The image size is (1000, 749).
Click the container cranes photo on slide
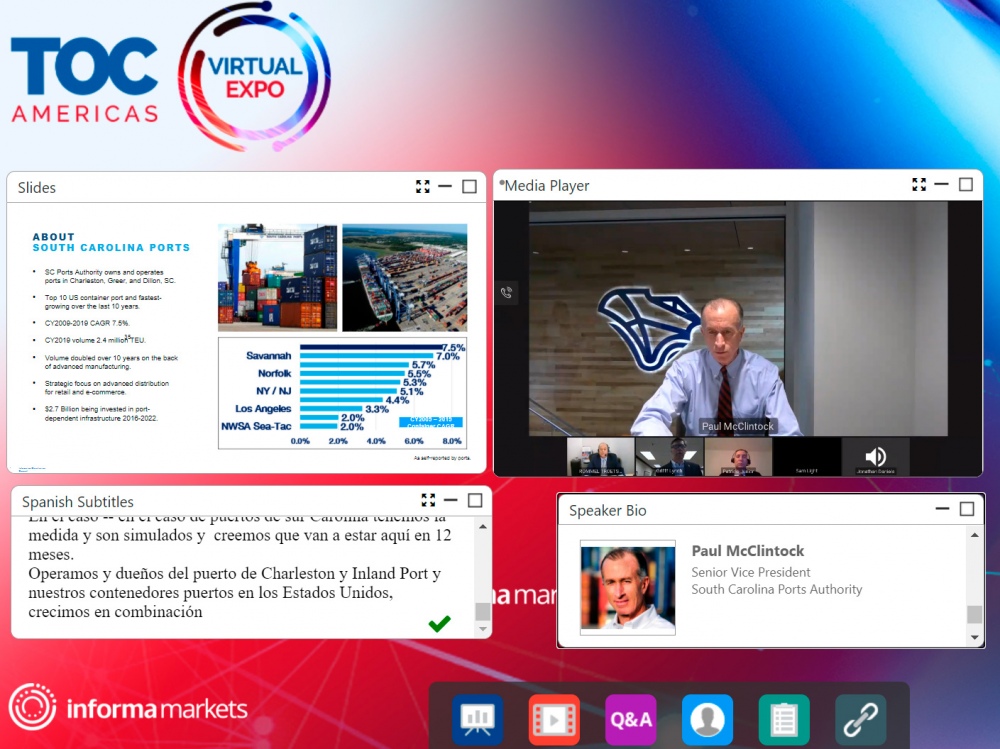[x=277, y=277]
